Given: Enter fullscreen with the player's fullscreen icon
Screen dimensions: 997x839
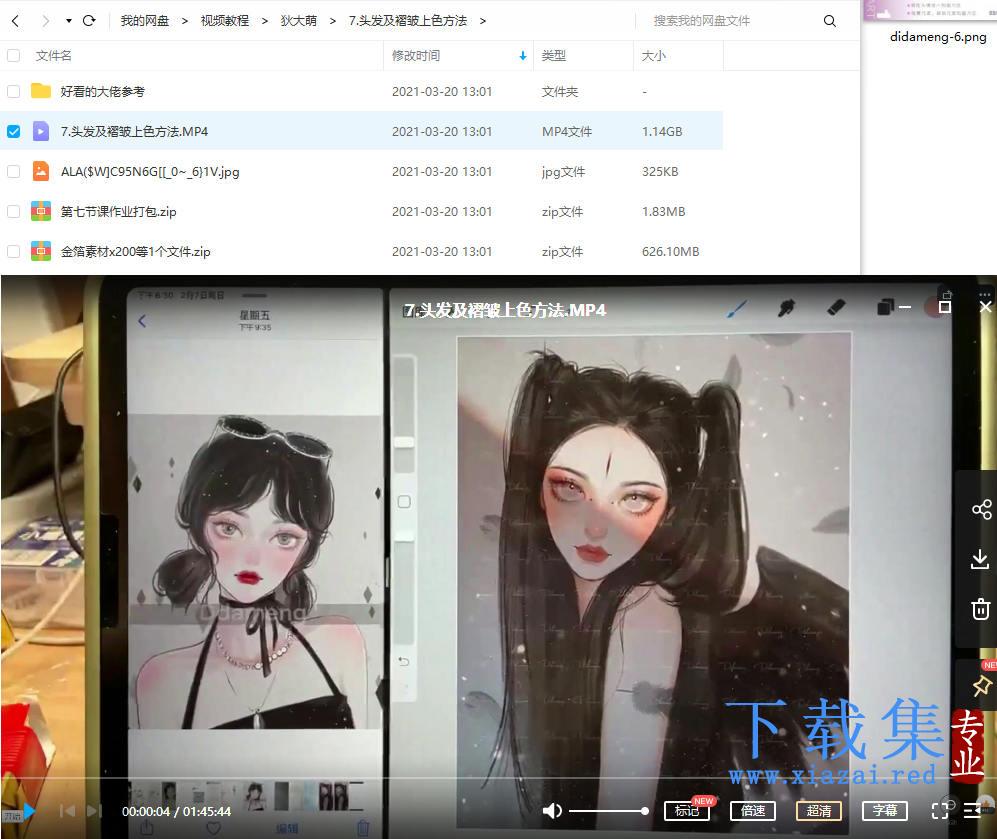Looking at the screenshot, I should (x=940, y=810).
